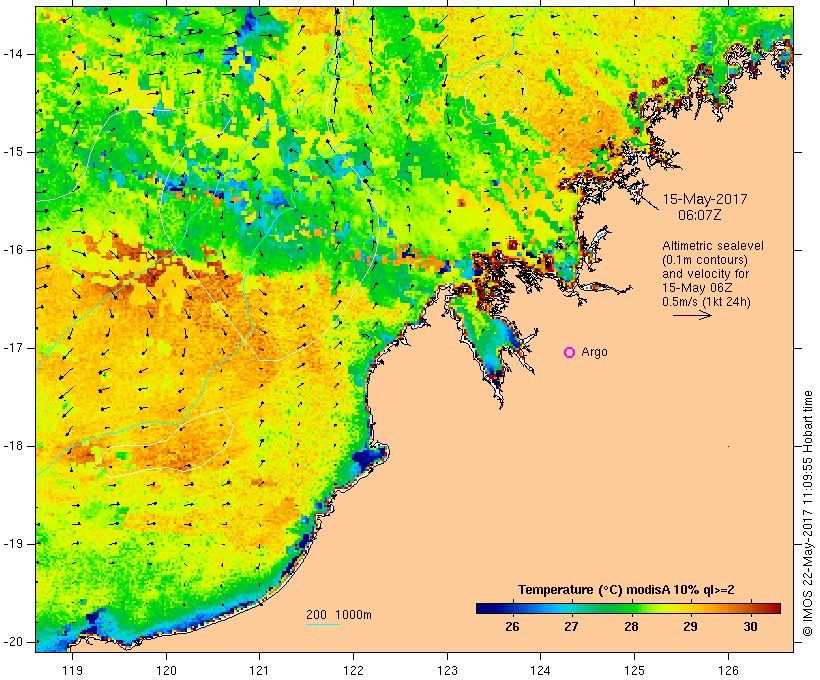
Task: Click the Argo label text
Action: (594, 352)
